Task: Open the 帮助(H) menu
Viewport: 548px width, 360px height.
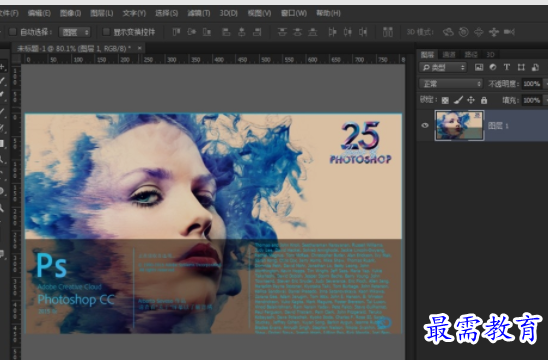Action: click(329, 13)
